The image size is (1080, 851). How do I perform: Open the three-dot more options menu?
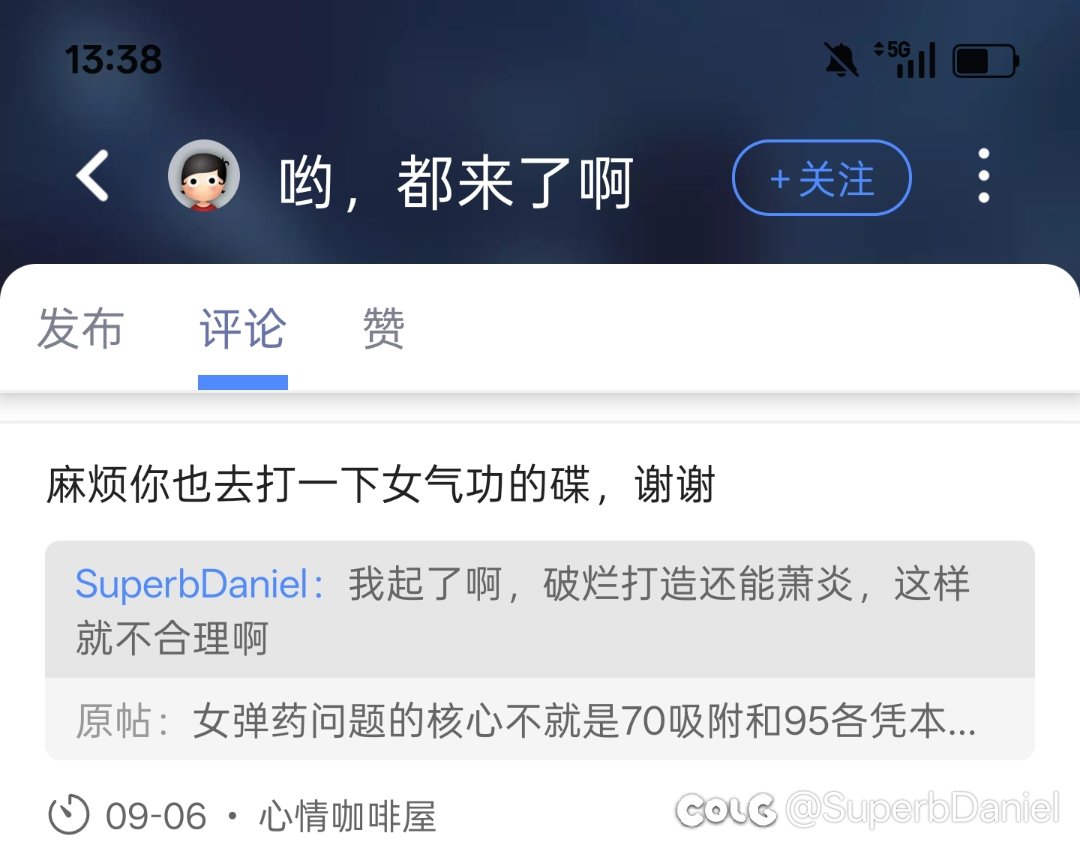[x=984, y=176]
